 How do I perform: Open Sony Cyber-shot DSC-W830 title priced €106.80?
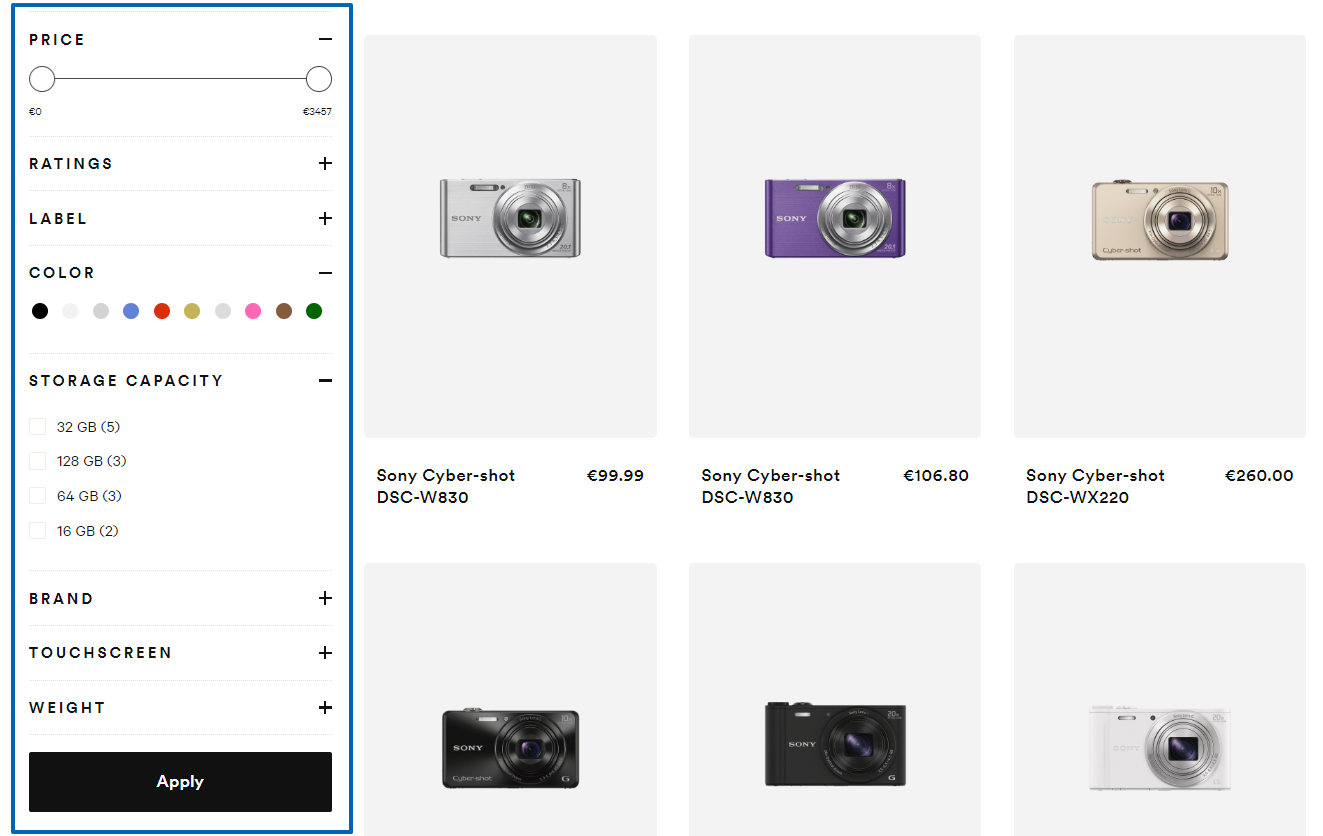[x=771, y=486]
